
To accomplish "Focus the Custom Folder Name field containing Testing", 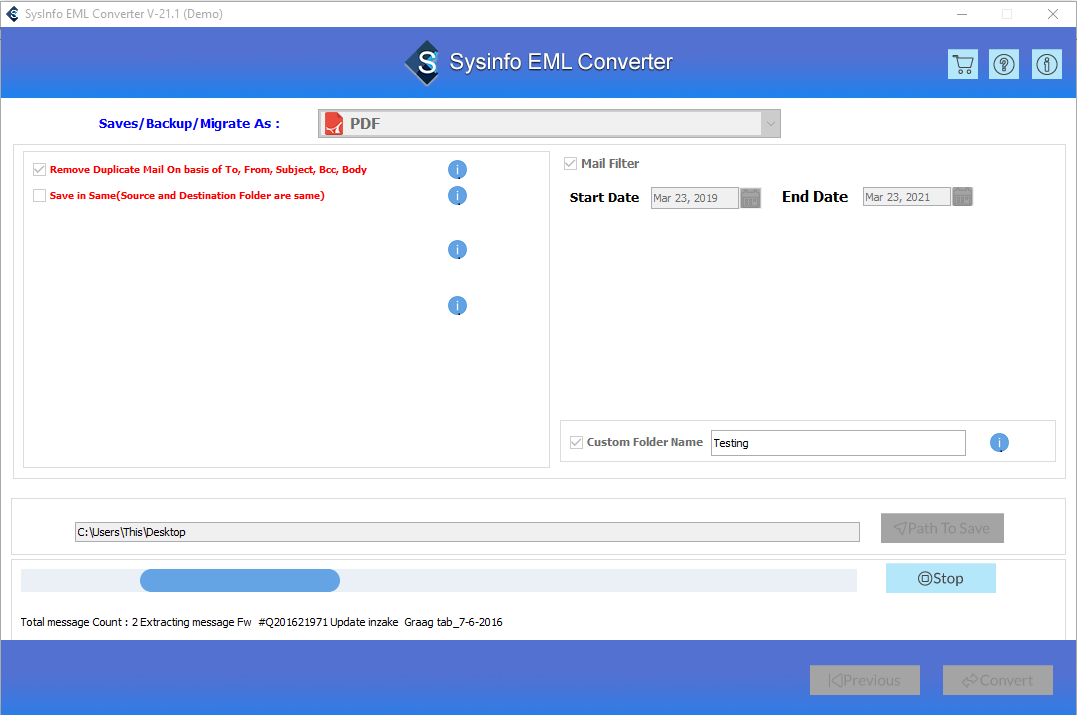I will (x=838, y=443).
